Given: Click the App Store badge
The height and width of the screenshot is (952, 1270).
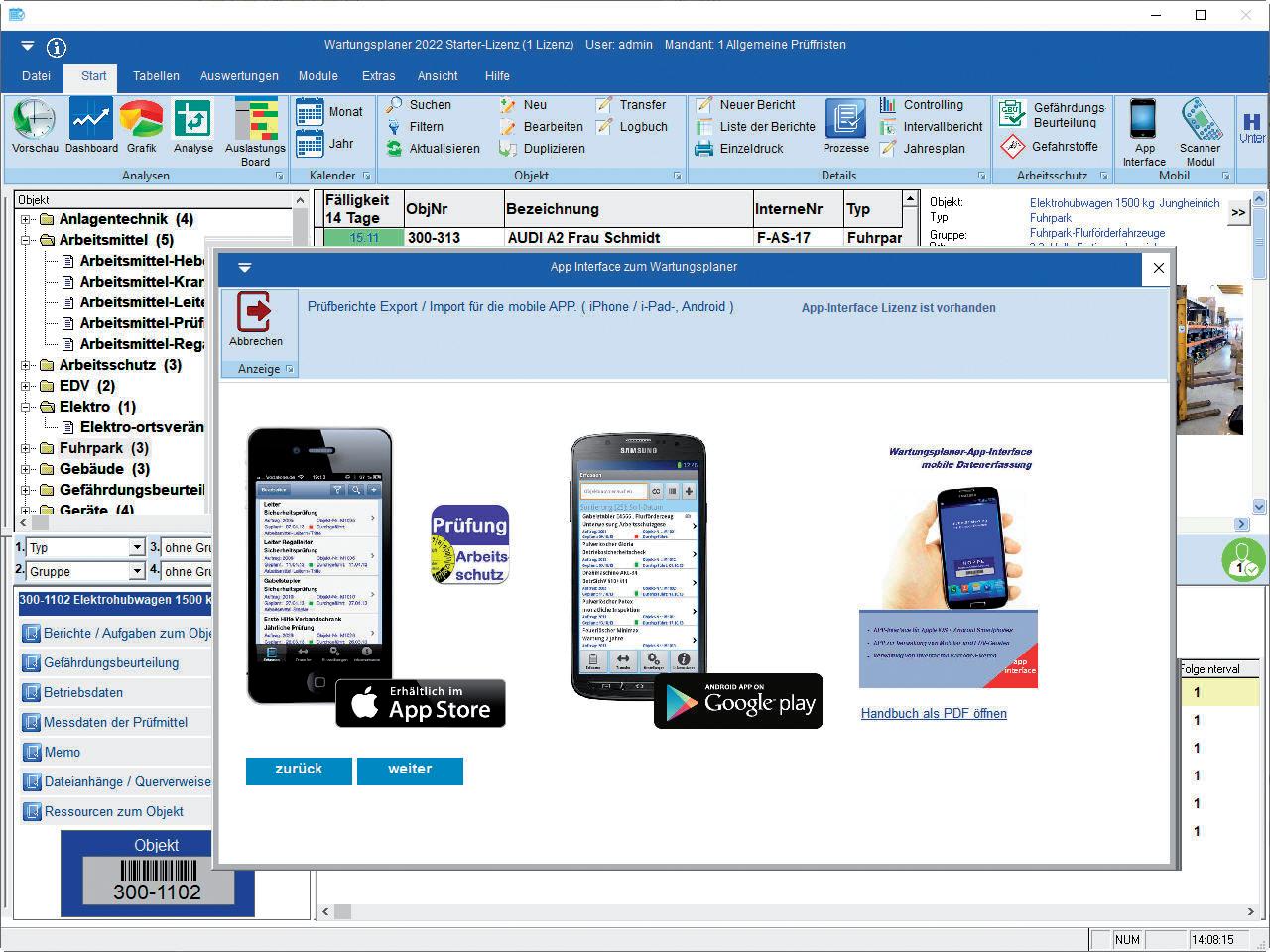Looking at the screenshot, I should tap(421, 704).
